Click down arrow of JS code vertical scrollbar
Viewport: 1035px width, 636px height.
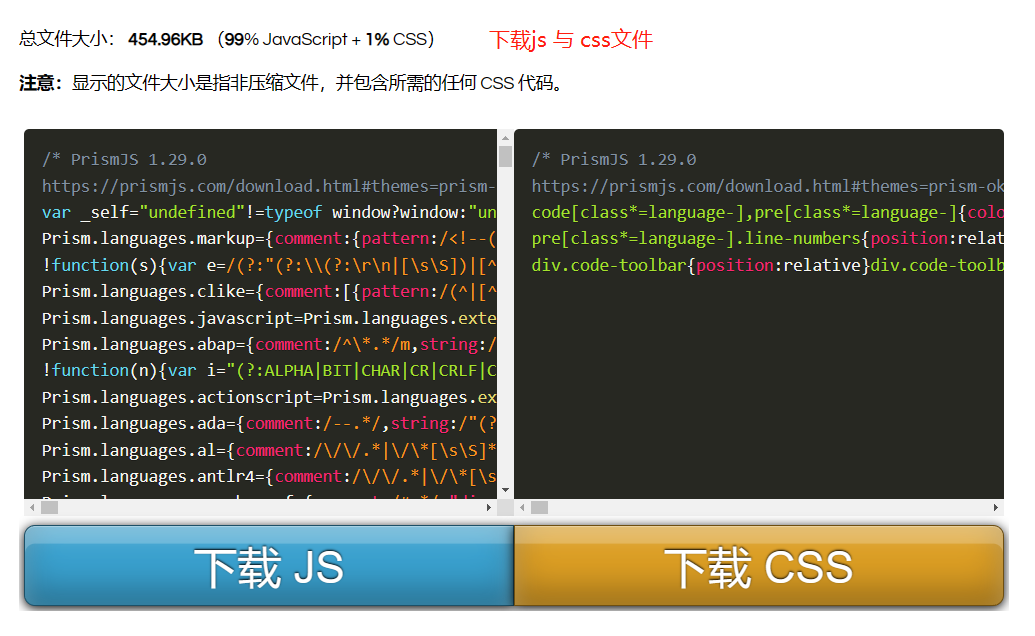tap(506, 490)
